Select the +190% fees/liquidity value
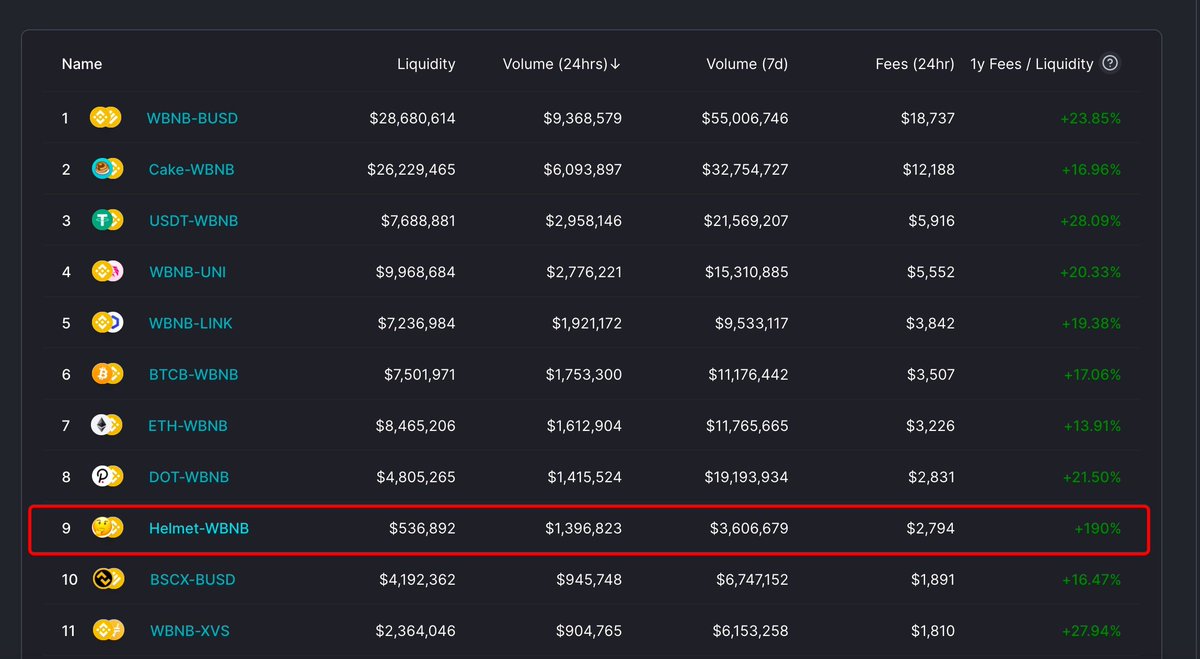Image resolution: width=1200 pixels, height=659 pixels. [x=1097, y=528]
